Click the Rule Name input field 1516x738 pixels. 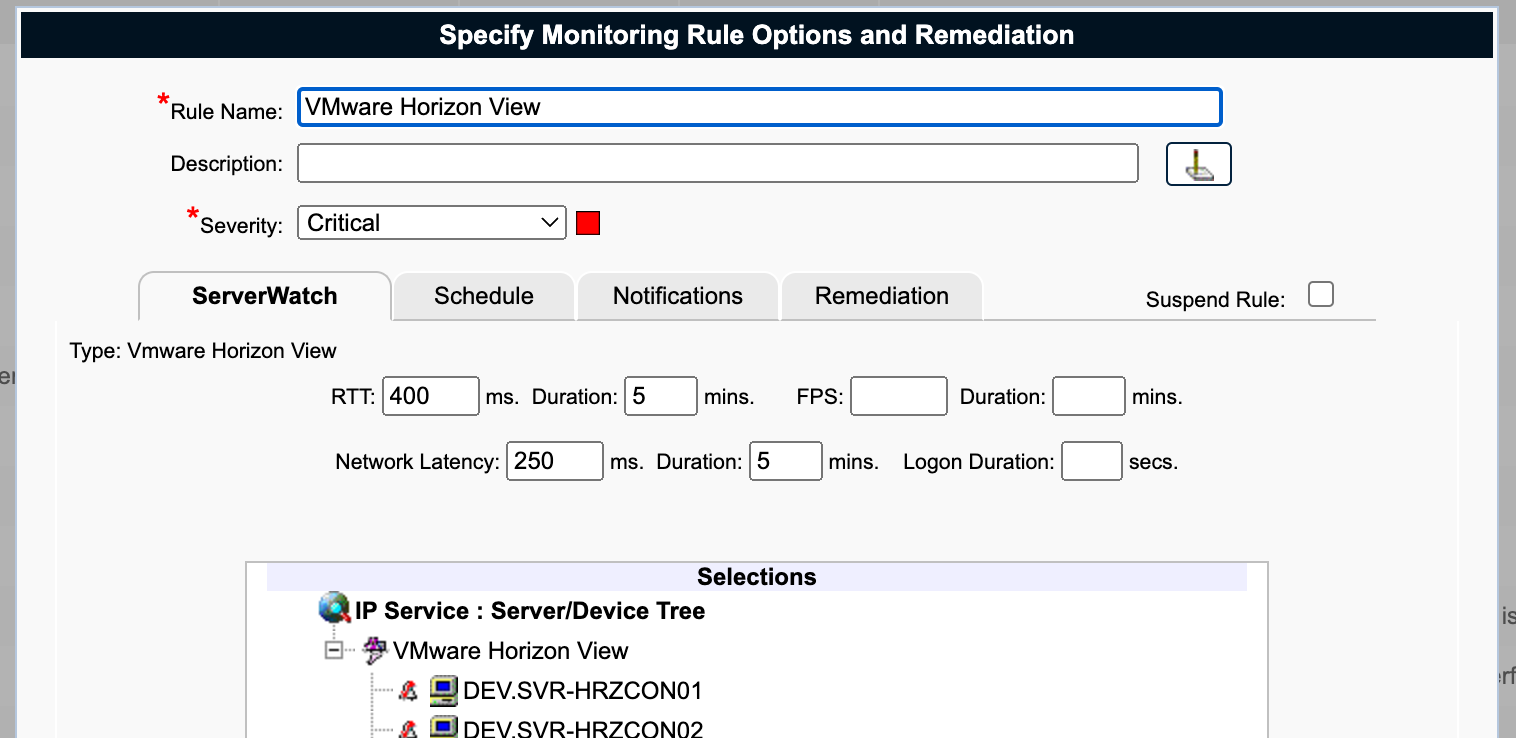tap(760, 107)
